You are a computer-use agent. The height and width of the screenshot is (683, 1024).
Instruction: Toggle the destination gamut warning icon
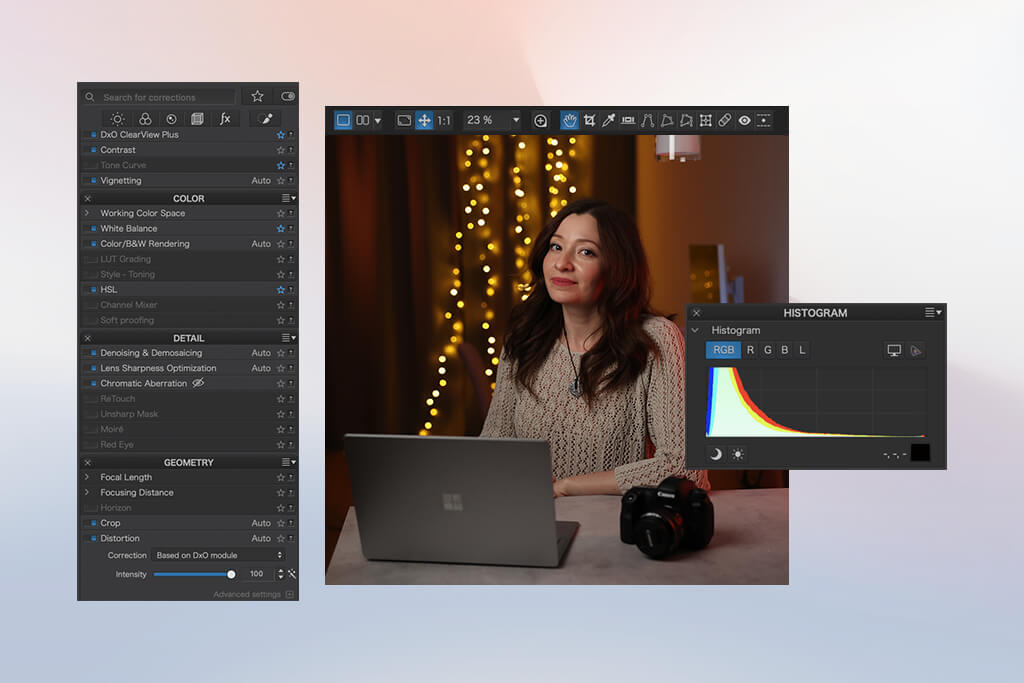916,351
